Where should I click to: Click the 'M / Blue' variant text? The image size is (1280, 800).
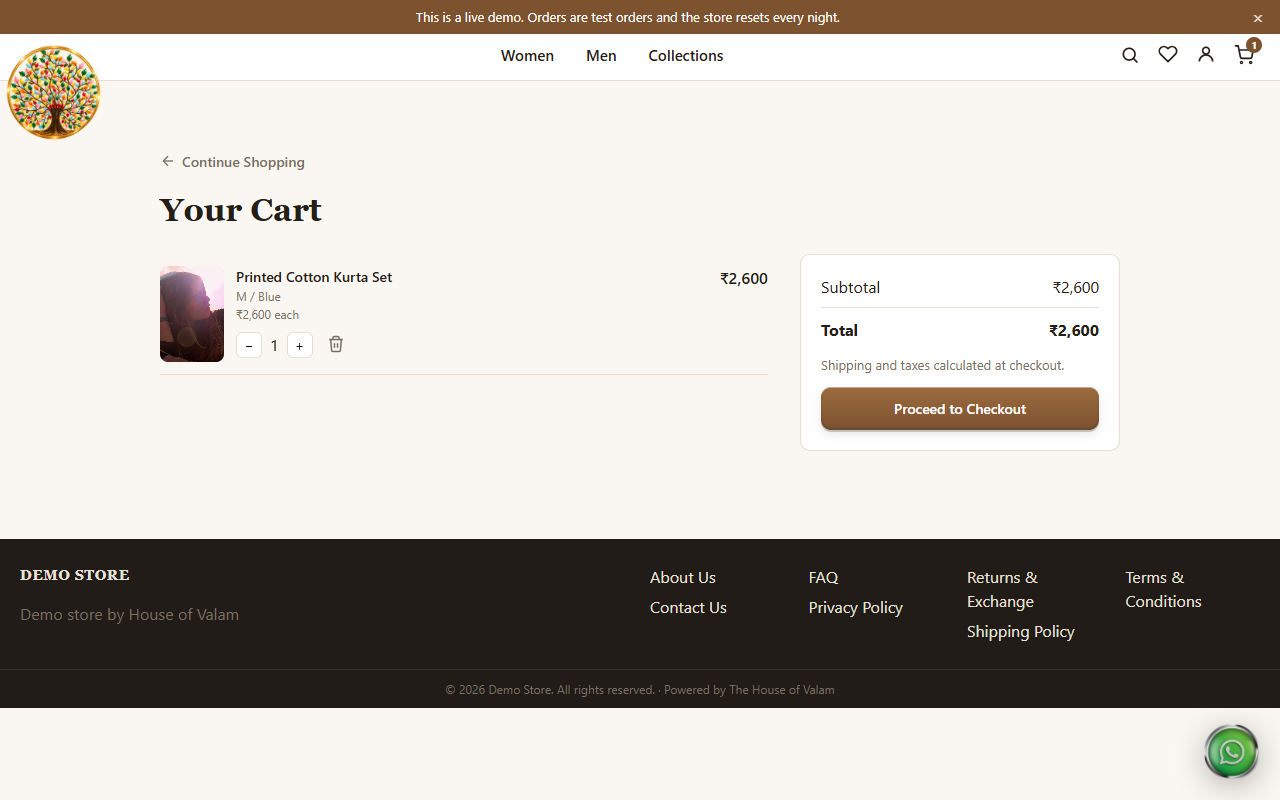tap(258, 297)
